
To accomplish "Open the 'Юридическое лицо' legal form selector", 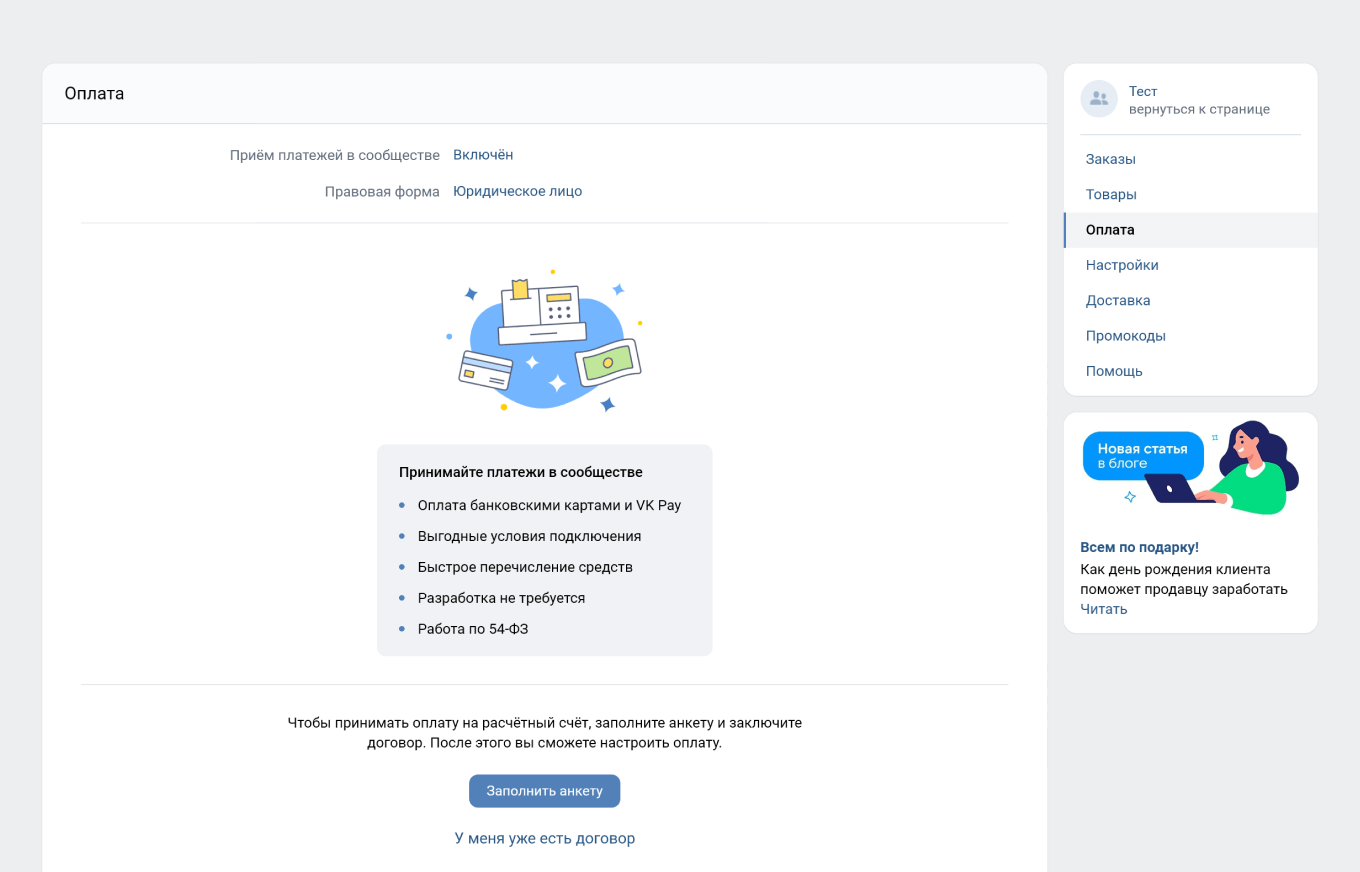I will coord(517,191).
